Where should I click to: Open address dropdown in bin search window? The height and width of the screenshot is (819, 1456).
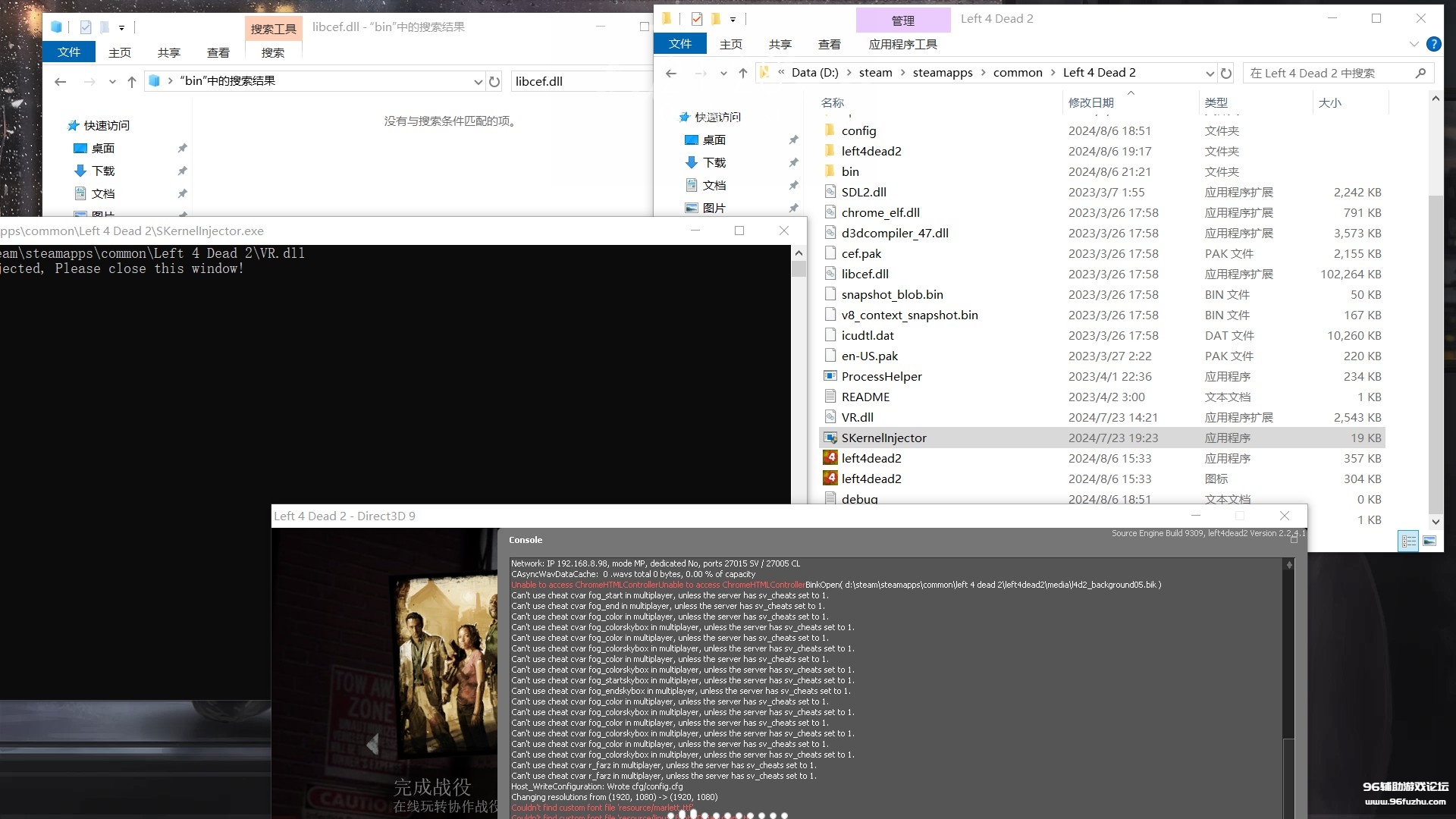[x=478, y=81]
